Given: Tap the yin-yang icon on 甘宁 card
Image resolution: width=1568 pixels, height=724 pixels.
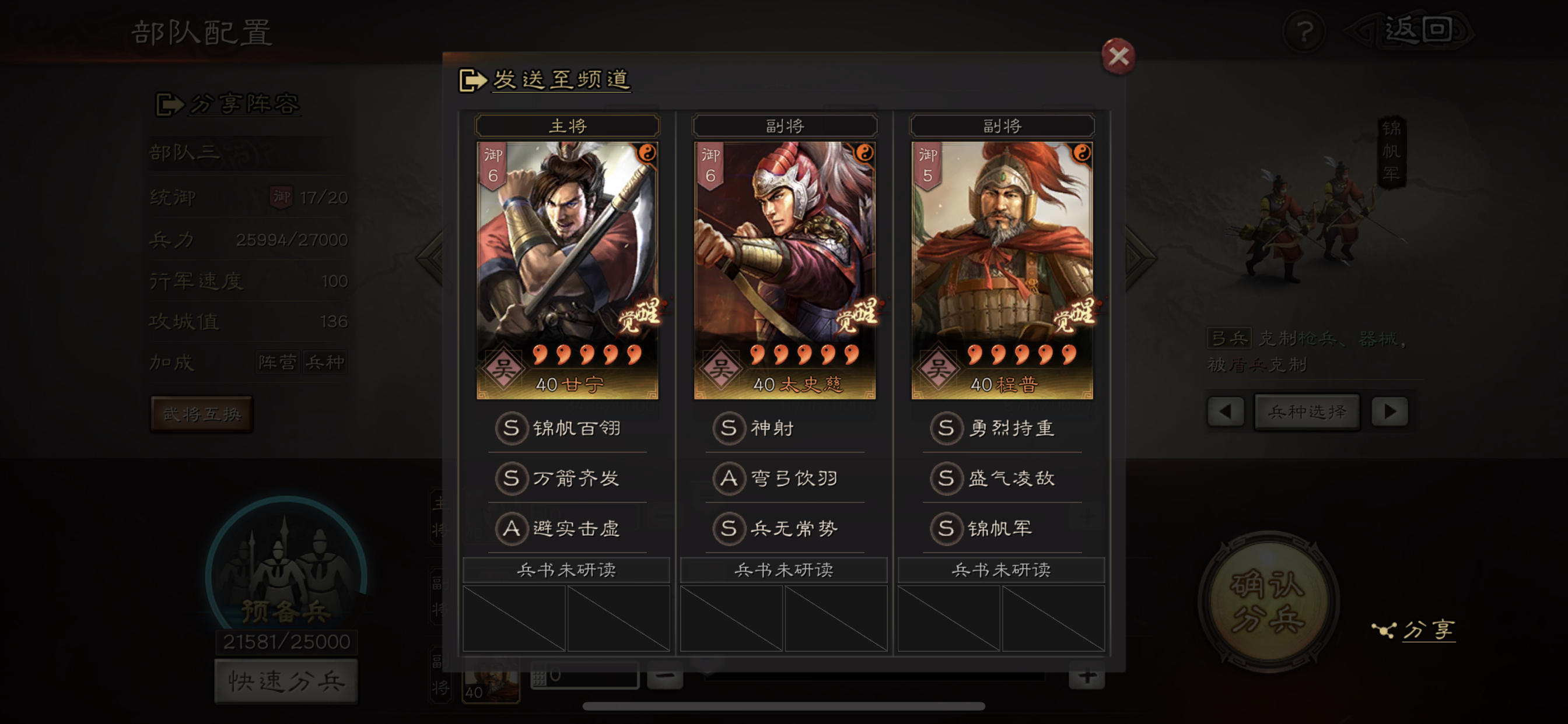Looking at the screenshot, I should tap(646, 152).
